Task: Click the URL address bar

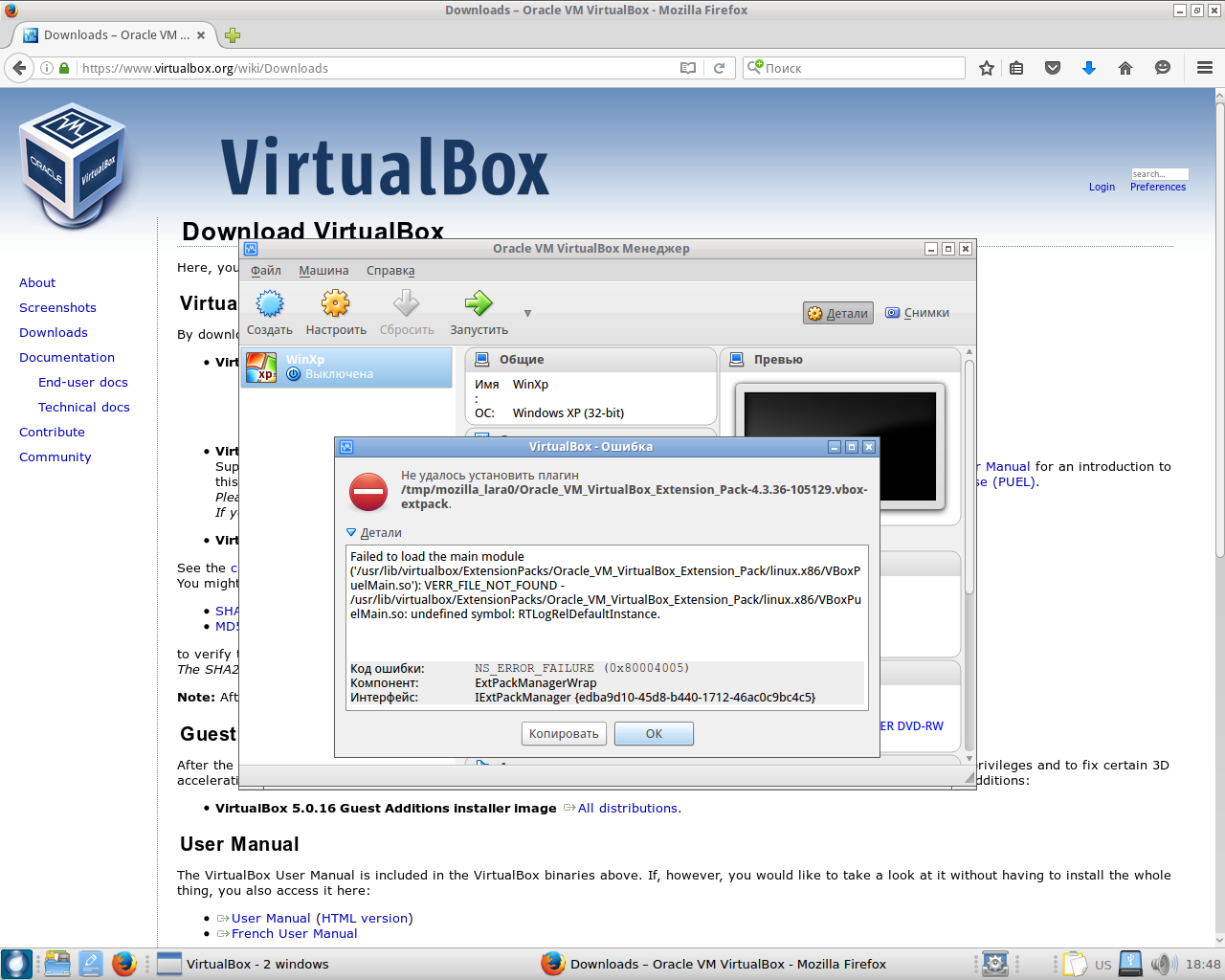Action: point(373,68)
